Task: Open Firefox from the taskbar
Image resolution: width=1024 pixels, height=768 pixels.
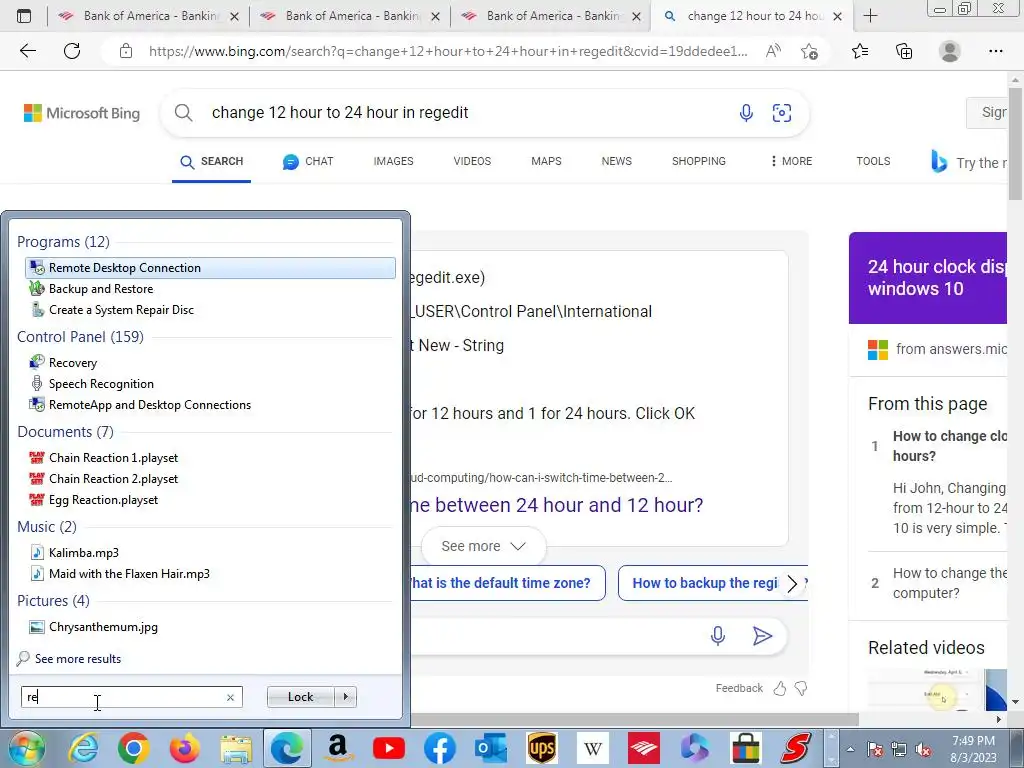Action: click(185, 748)
